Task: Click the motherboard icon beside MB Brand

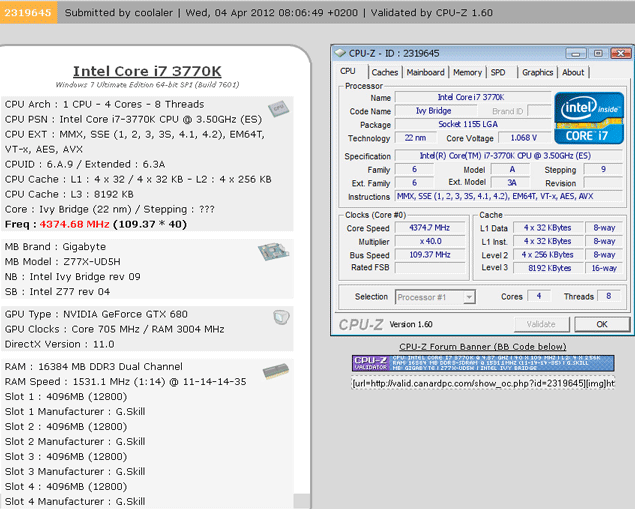Action: 273,251
